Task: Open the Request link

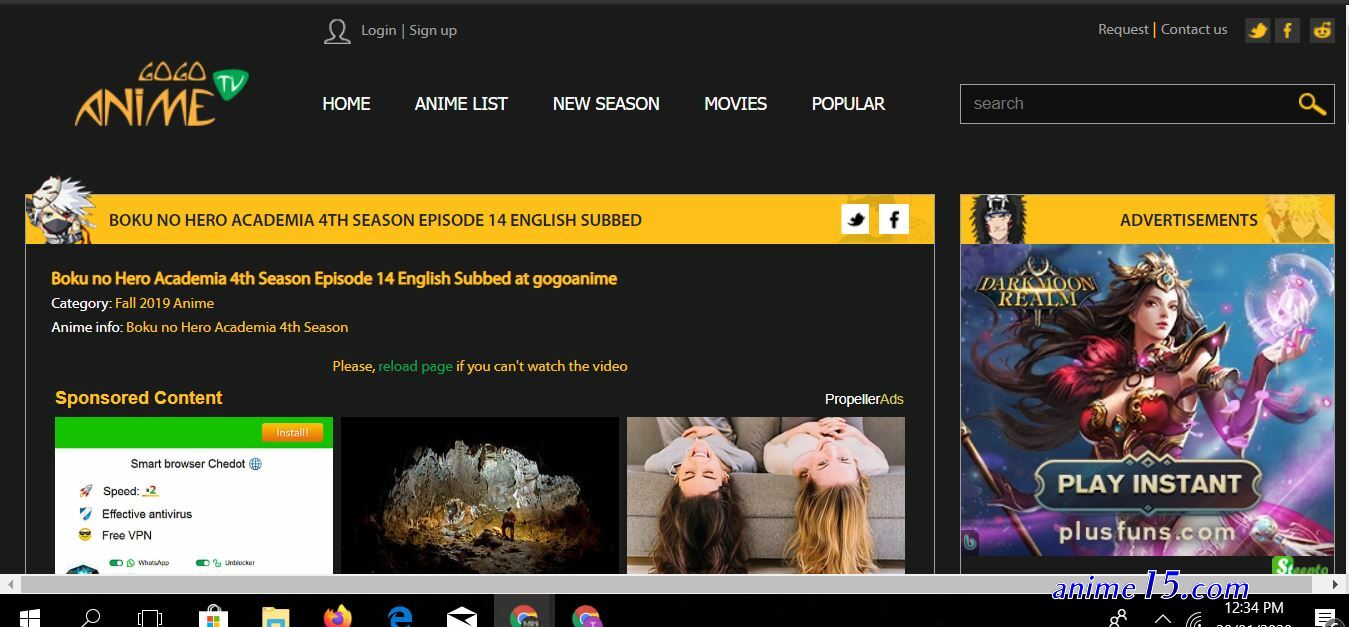Action: coord(1123,30)
